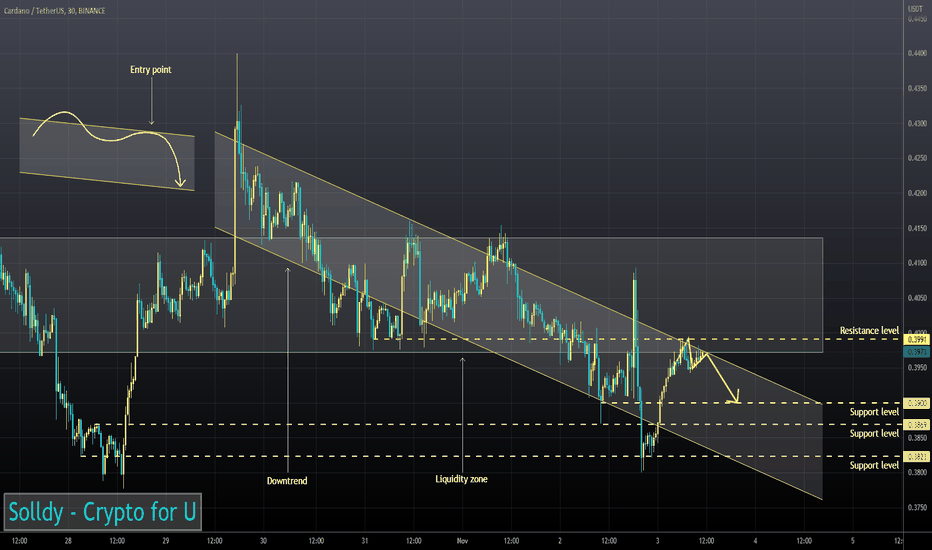Click the 12:00 label between 3 and 4

706,540
